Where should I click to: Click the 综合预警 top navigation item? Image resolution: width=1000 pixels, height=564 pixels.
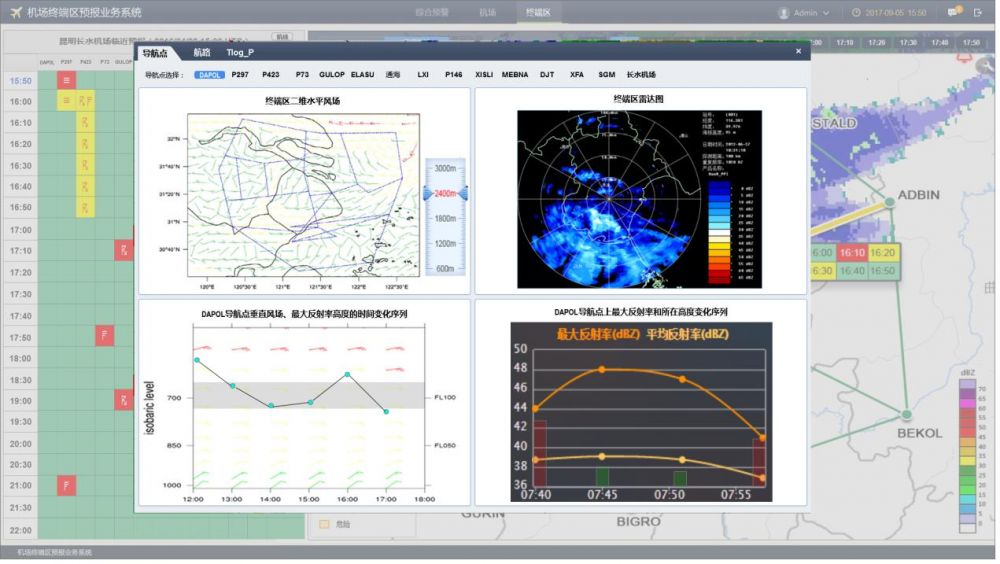click(x=432, y=13)
